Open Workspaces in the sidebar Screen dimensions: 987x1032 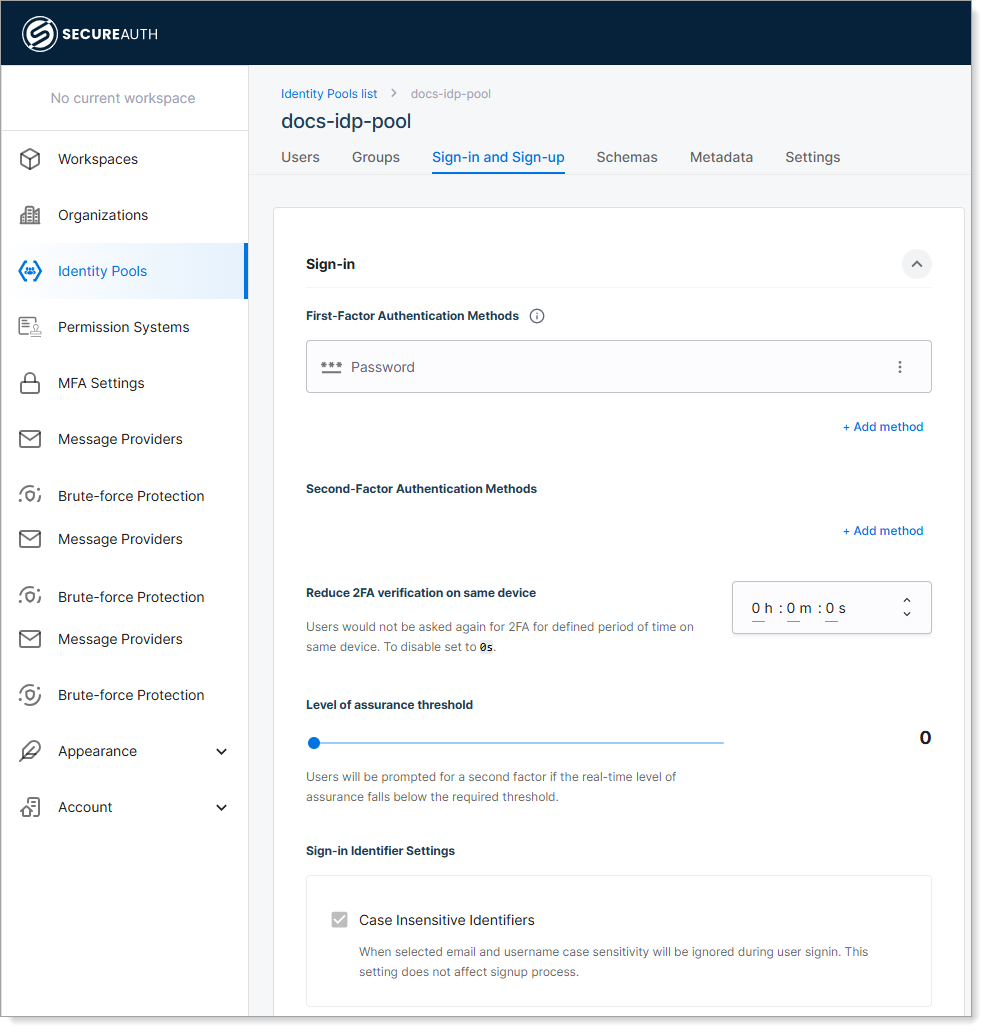click(124, 159)
